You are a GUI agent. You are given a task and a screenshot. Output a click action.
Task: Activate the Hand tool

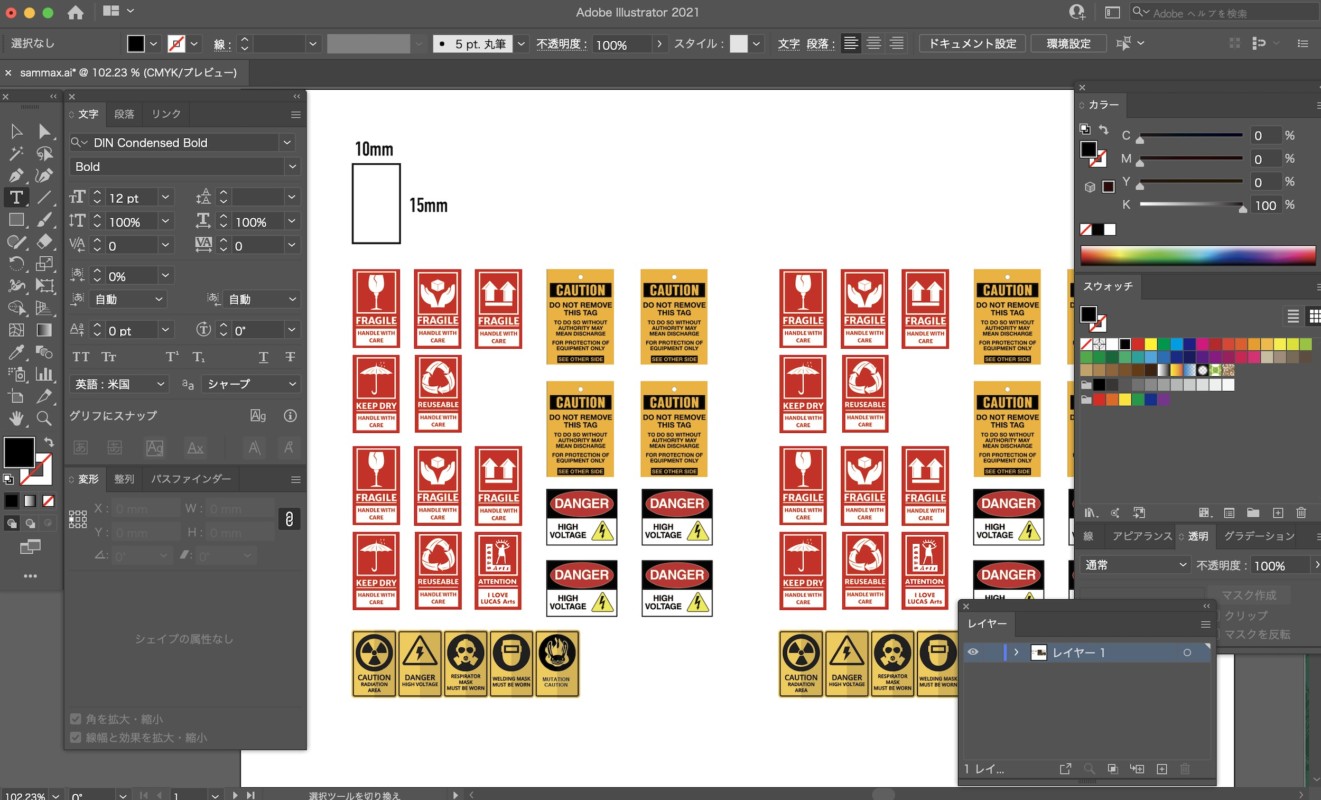16,418
